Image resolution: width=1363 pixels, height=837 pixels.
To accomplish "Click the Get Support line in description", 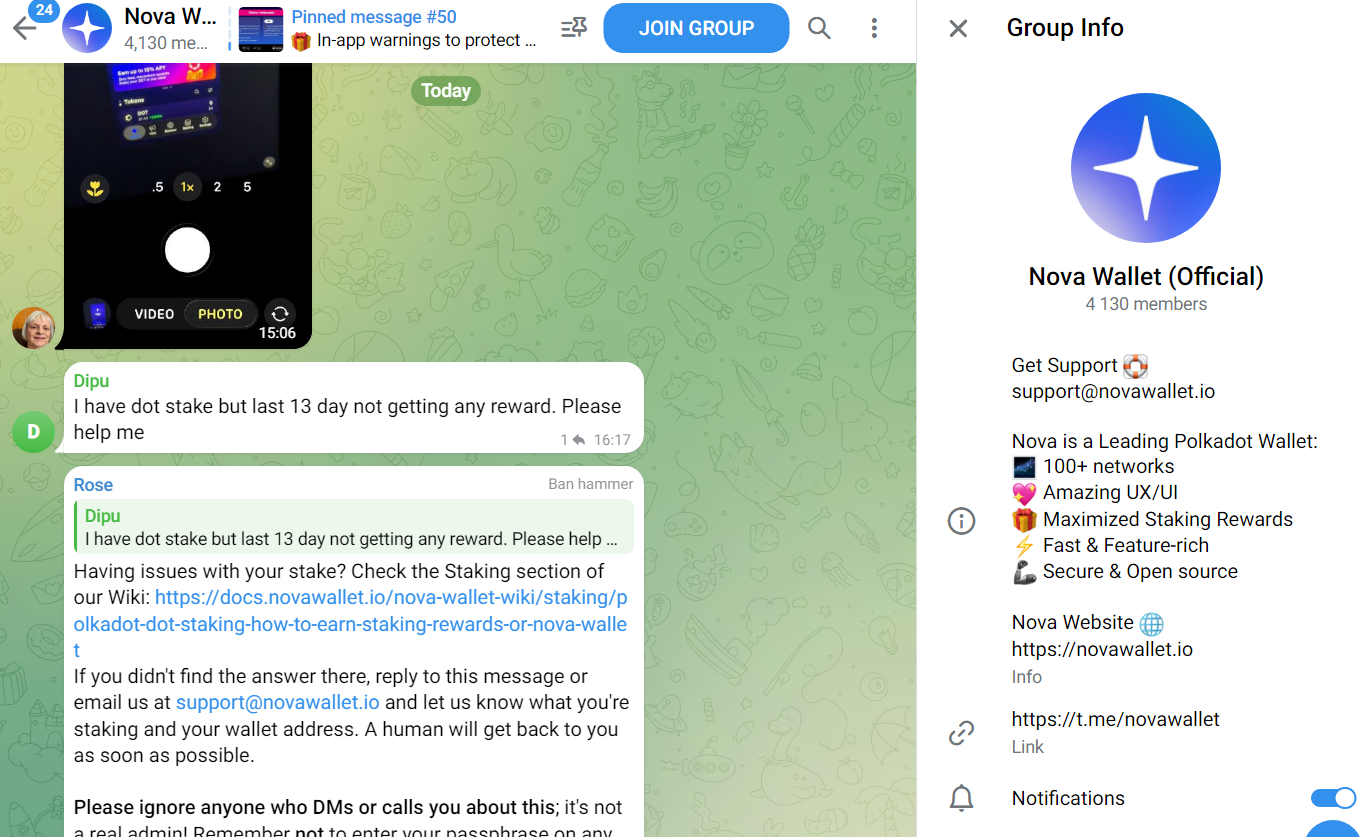I will 1080,366.
